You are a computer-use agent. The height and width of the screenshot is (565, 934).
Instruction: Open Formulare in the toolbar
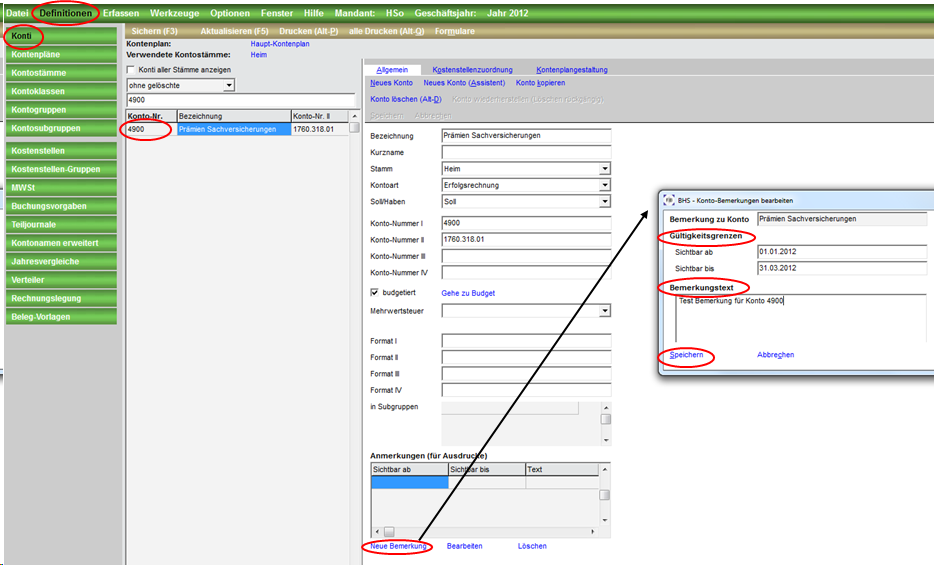coord(454,31)
